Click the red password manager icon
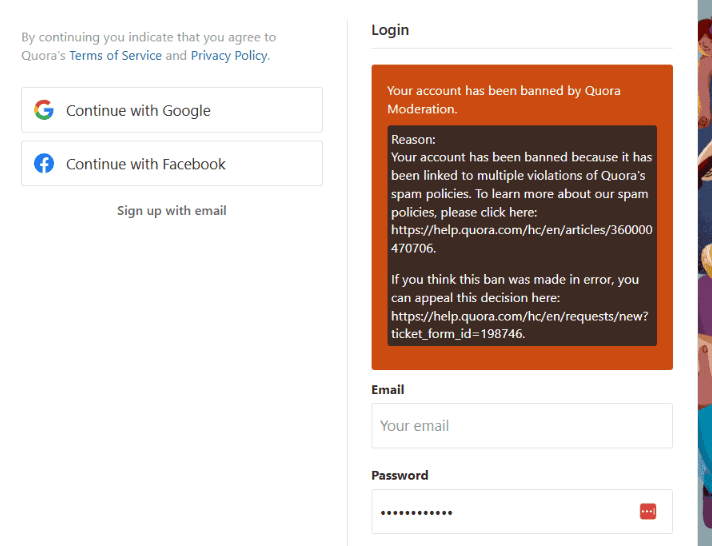Image resolution: width=712 pixels, height=546 pixels. click(648, 511)
